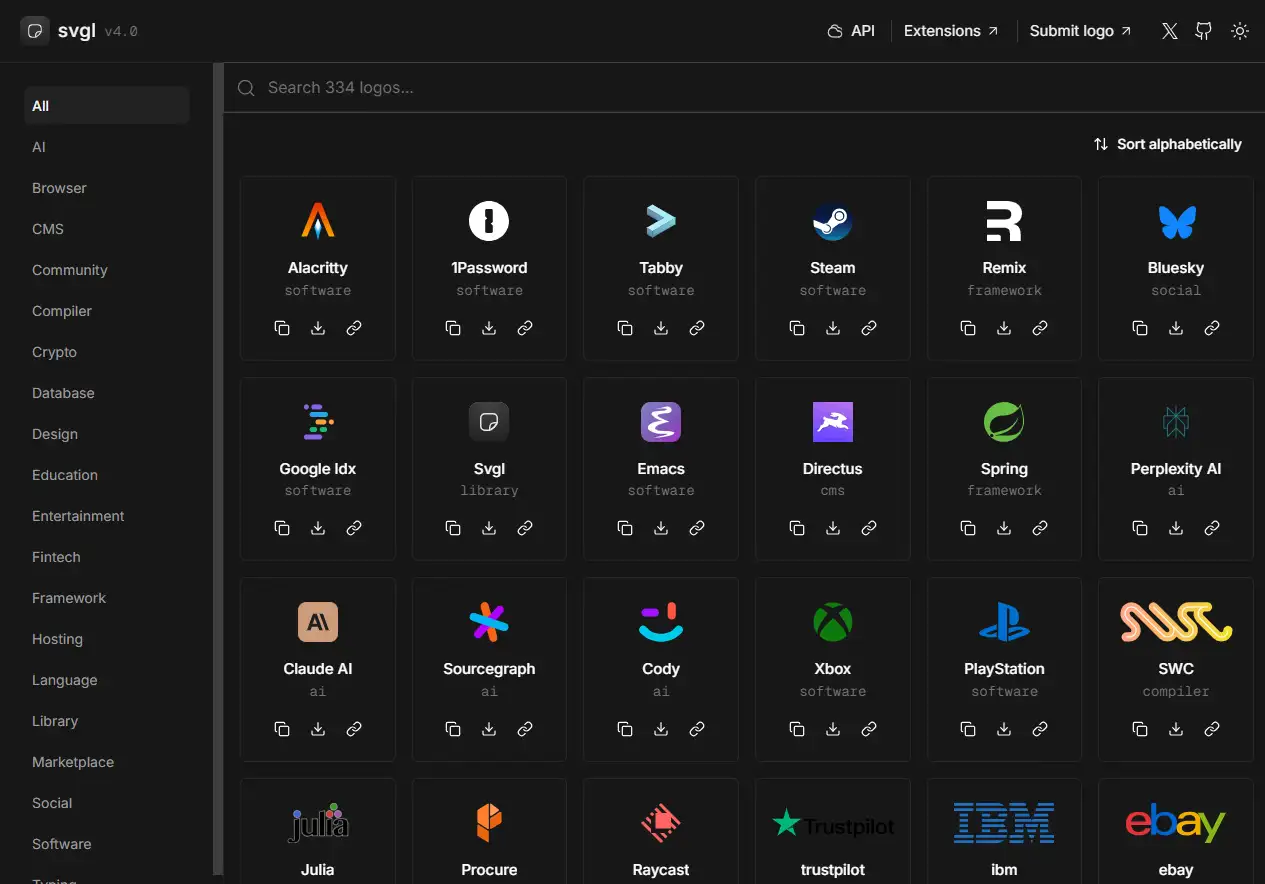Copy the Tabby SVG icon
1265x884 pixels.
pyautogui.click(x=625, y=328)
